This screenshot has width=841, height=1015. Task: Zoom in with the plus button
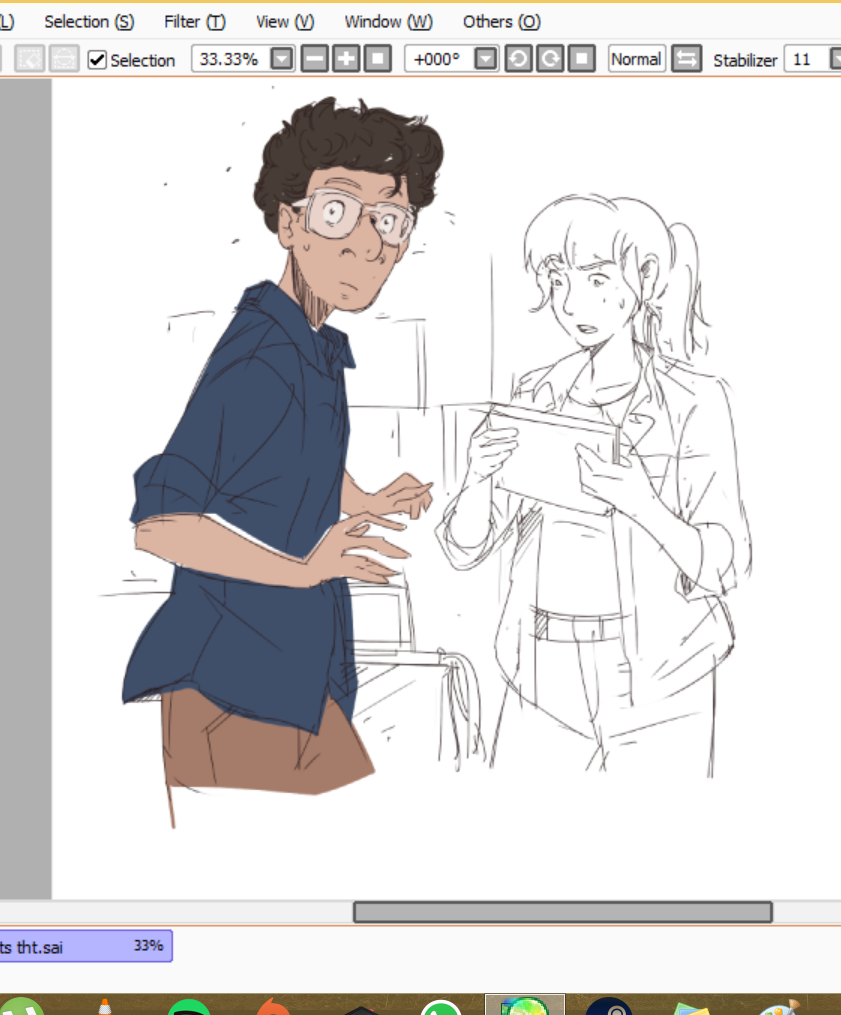(346, 59)
